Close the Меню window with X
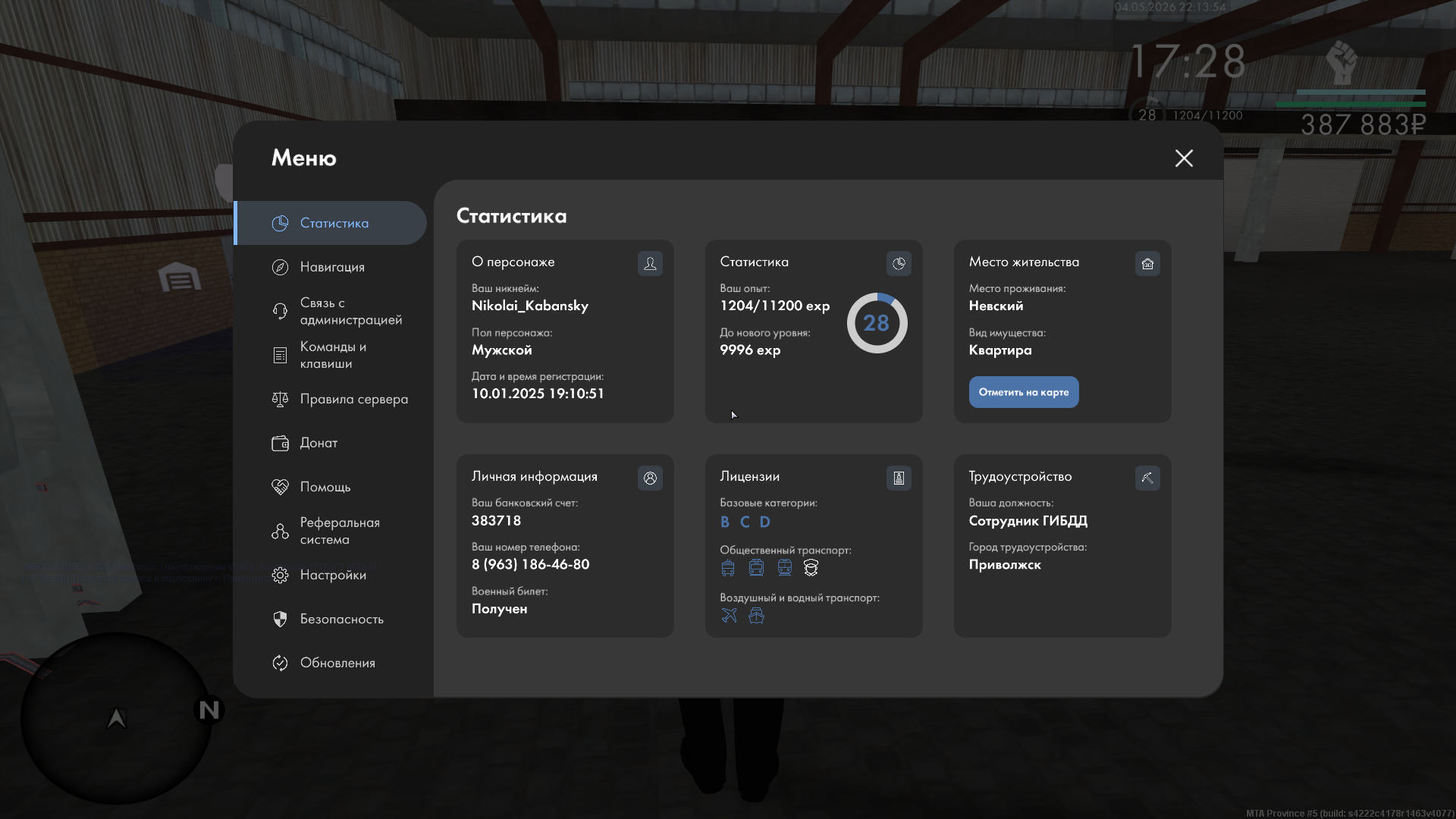The image size is (1456, 819). (x=1184, y=158)
